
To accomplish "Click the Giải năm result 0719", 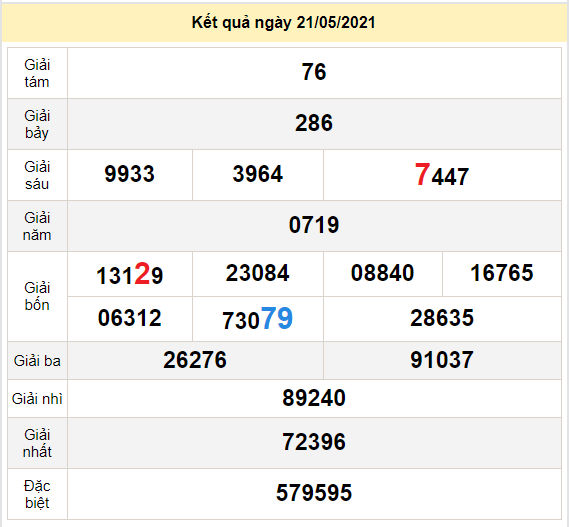I will pos(314,225).
